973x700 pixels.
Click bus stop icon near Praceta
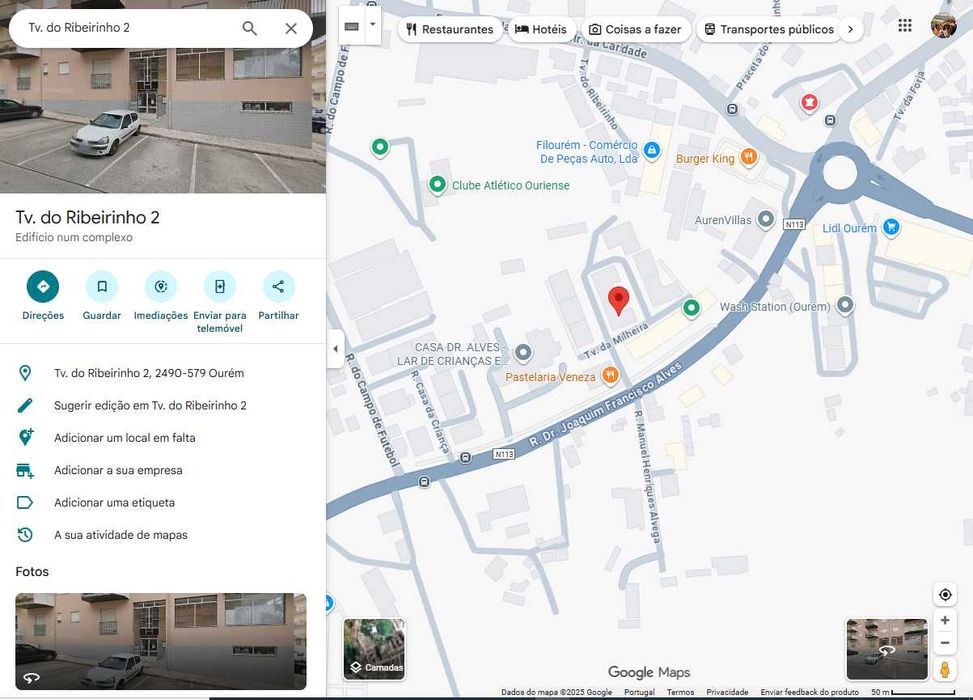click(732, 109)
